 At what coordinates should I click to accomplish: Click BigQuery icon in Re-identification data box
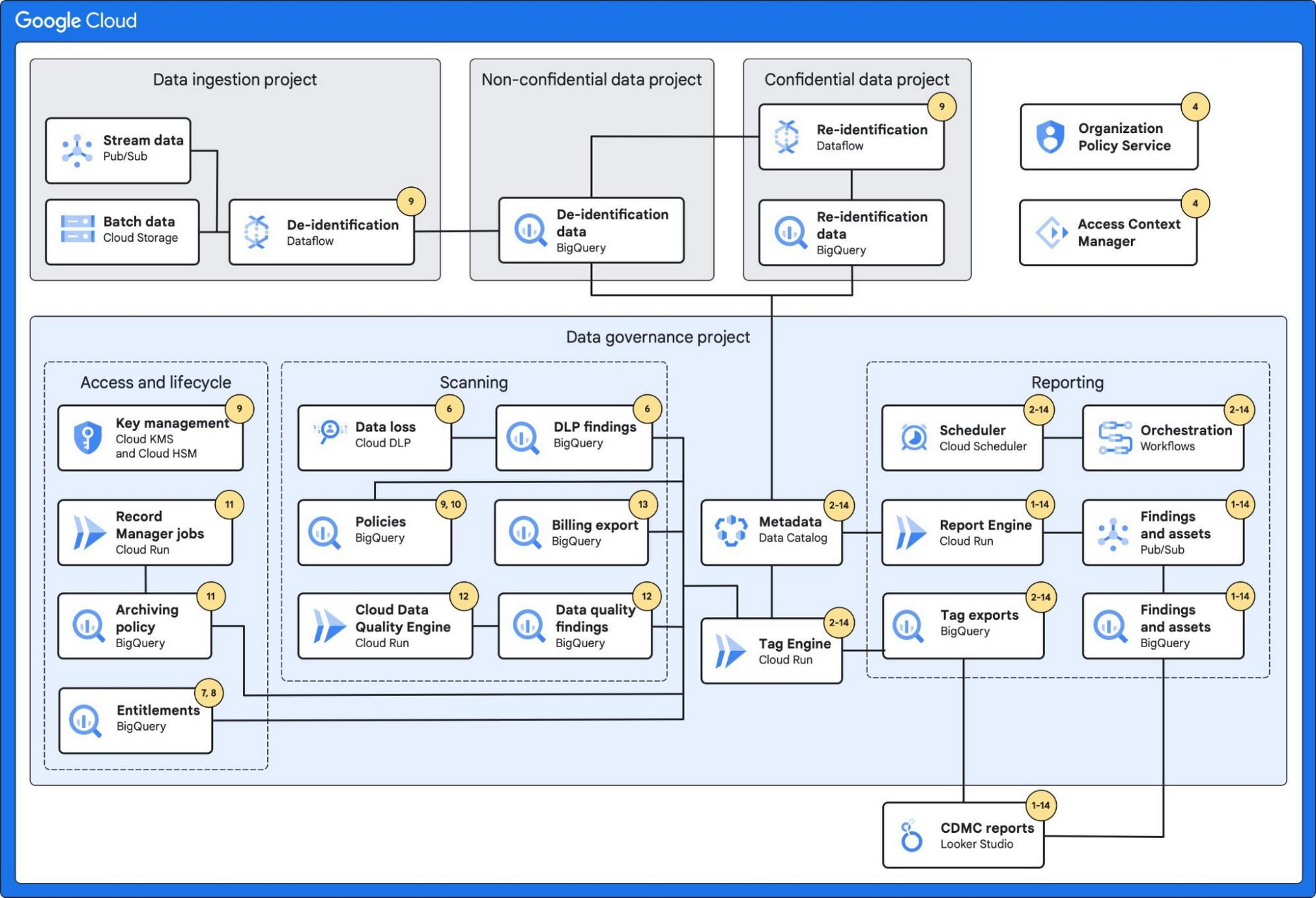[x=790, y=232]
